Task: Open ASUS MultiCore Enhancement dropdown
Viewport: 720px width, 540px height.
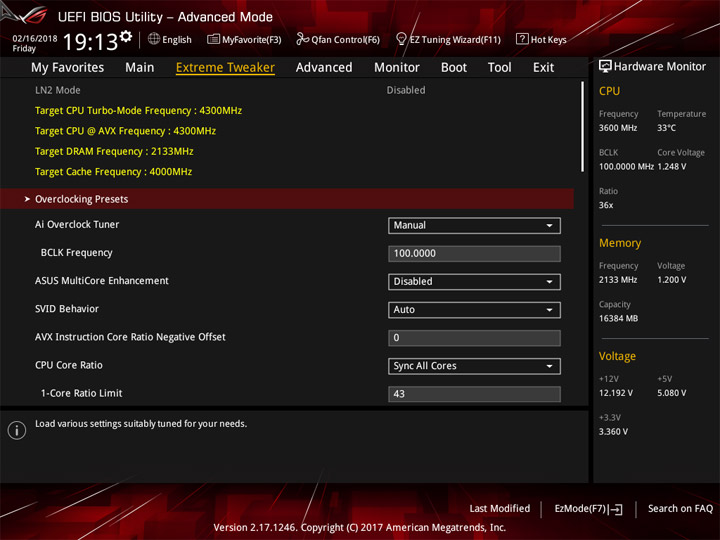Action: (x=474, y=281)
